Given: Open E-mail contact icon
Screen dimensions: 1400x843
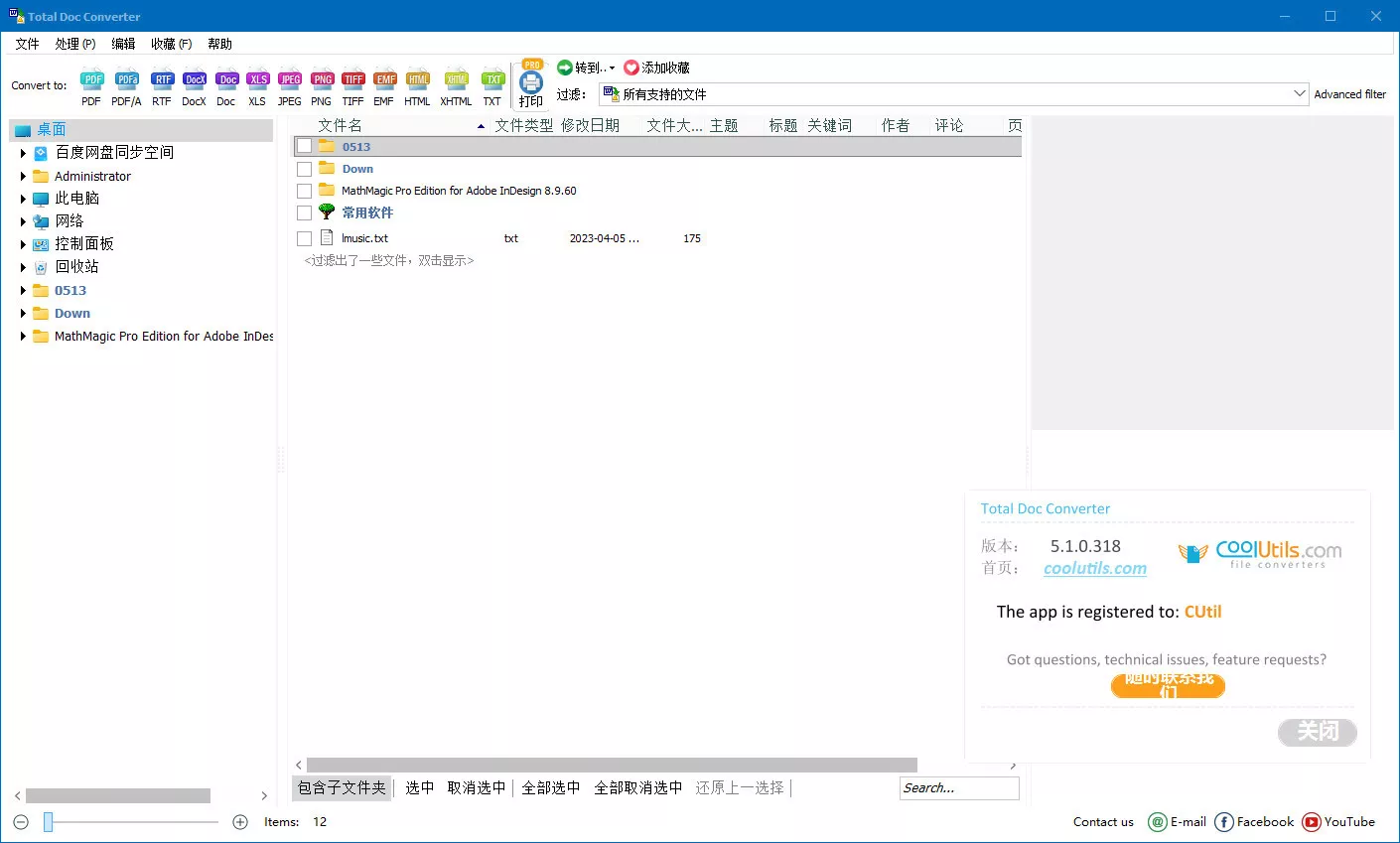Looking at the screenshot, I should 1157,822.
